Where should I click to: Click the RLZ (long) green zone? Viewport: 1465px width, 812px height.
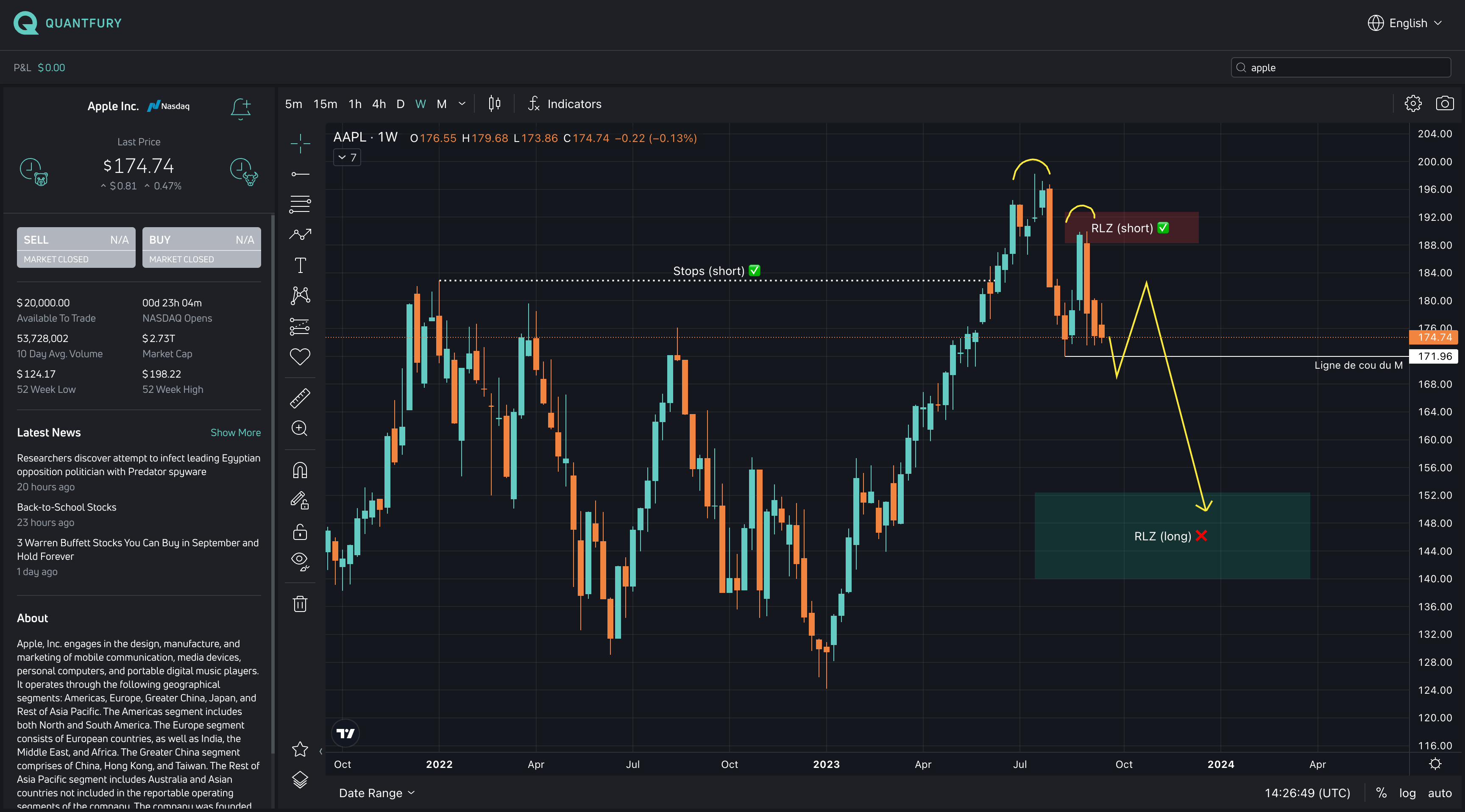(1172, 536)
